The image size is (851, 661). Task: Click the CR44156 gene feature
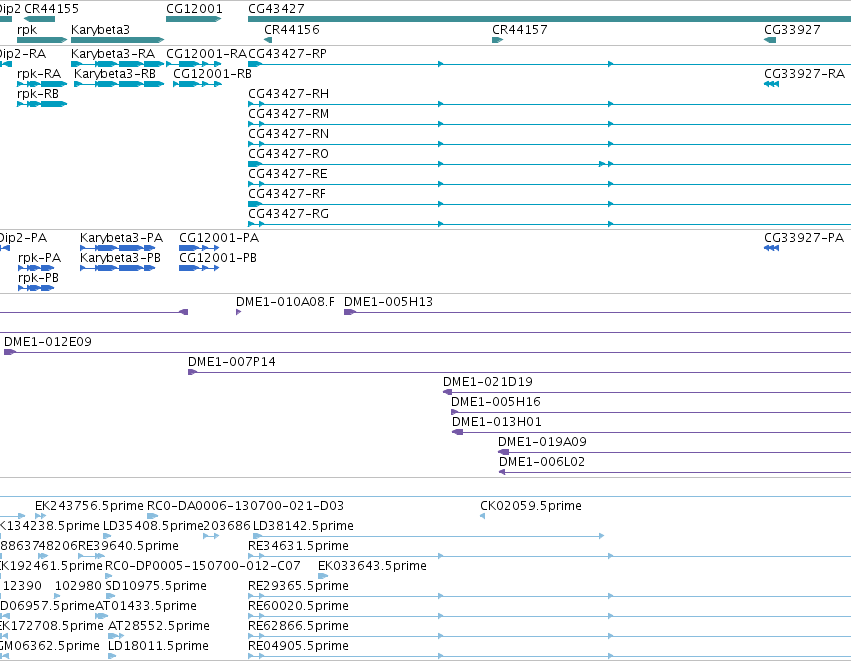click(268, 40)
